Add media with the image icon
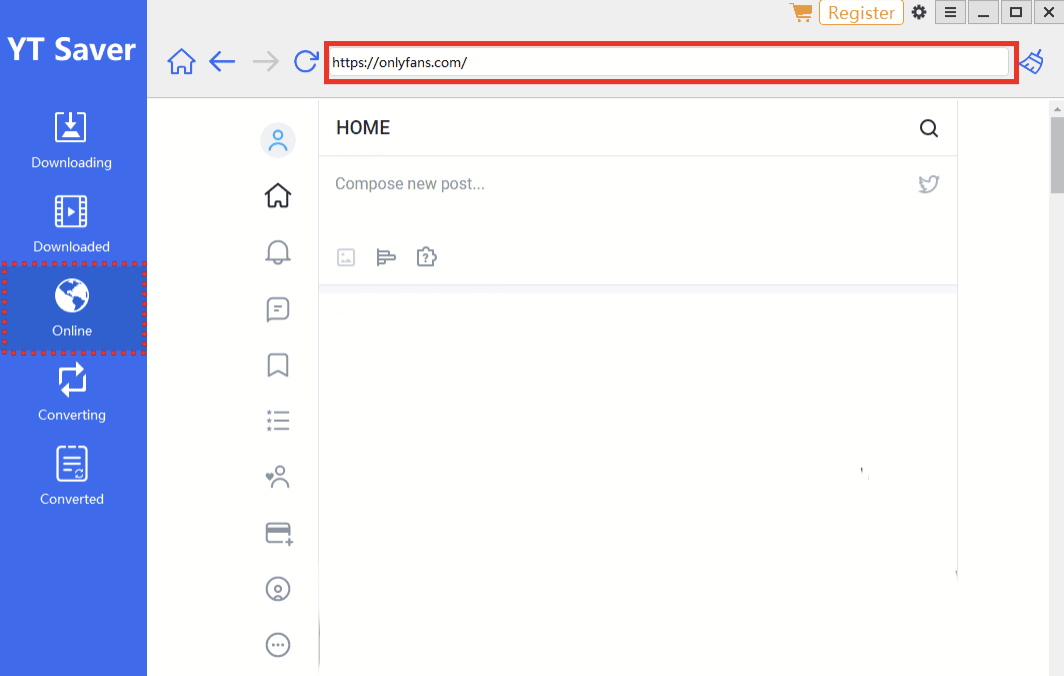The height and width of the screenshot is (676, 1064). pos(346,257)
